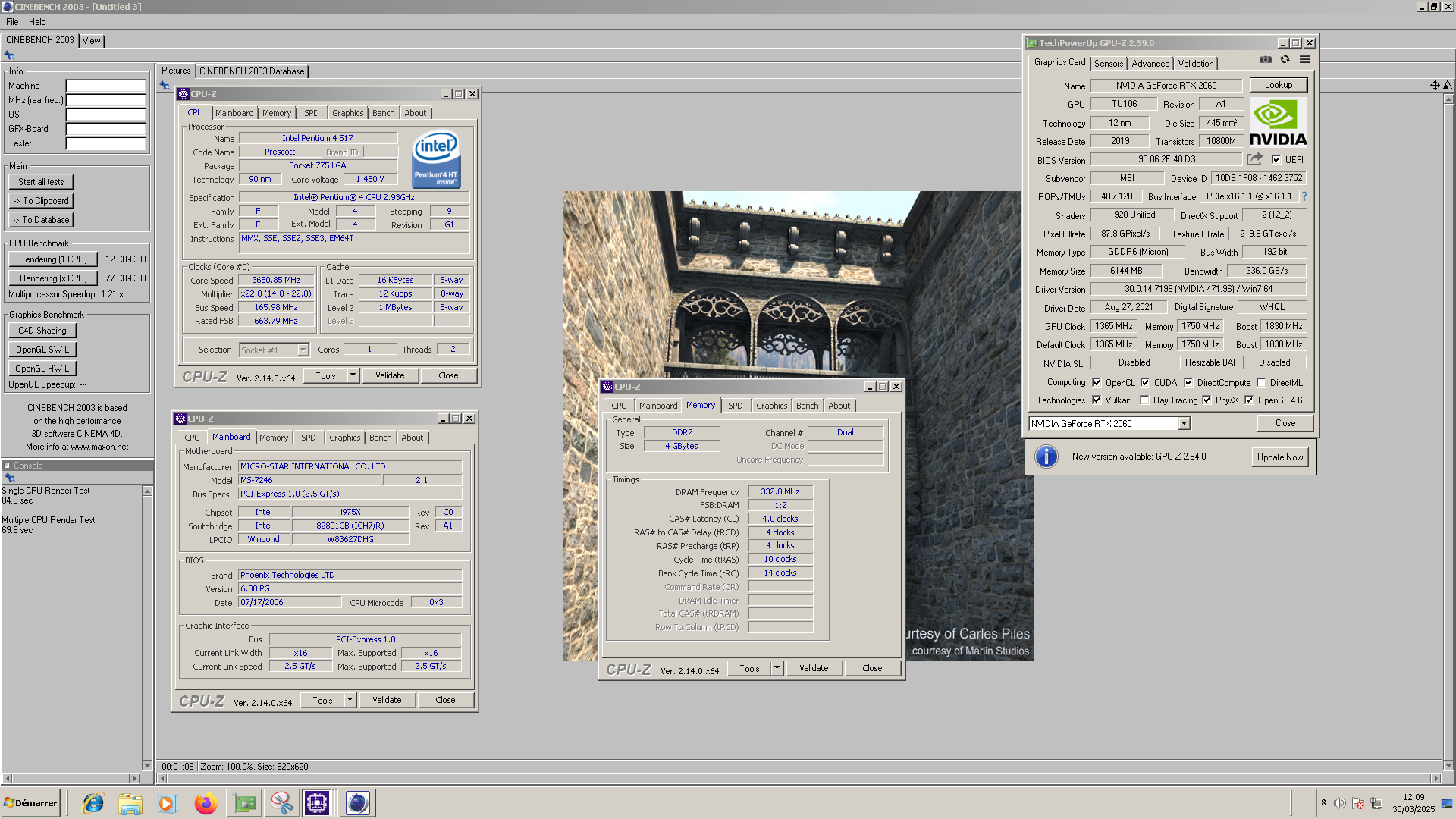The width and height of the screenshot is (1456, 819).
Task: Click the Machine input field in Info panel
Action: (x=105, y=86)
